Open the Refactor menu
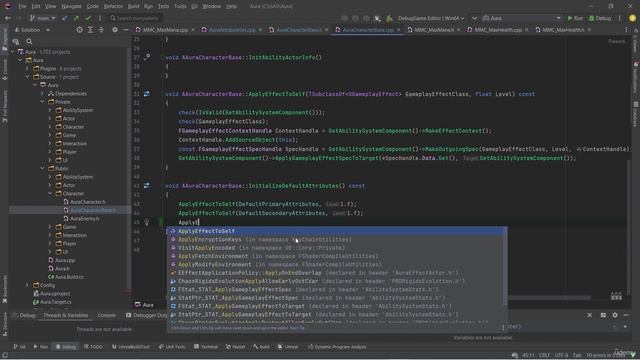Screen dimensions: 640x360 click(x=113, y=6)
